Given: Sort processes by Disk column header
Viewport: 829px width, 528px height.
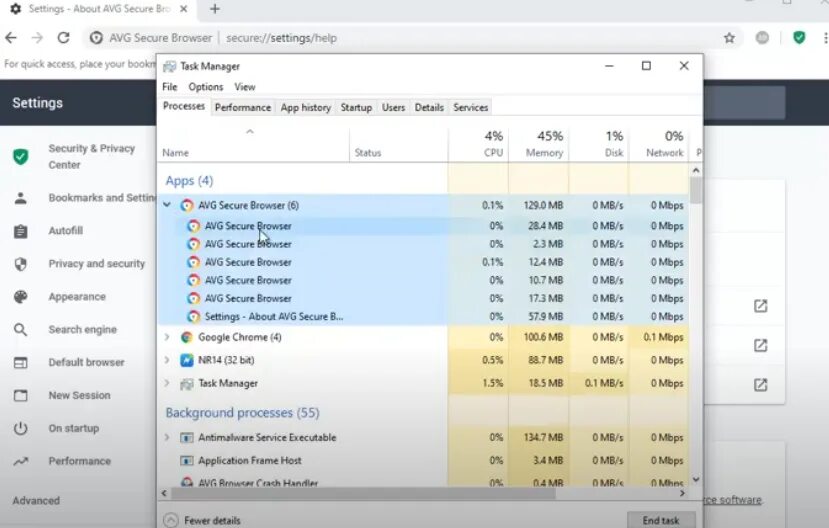Looking at the screenshot, I should [599, 144].
